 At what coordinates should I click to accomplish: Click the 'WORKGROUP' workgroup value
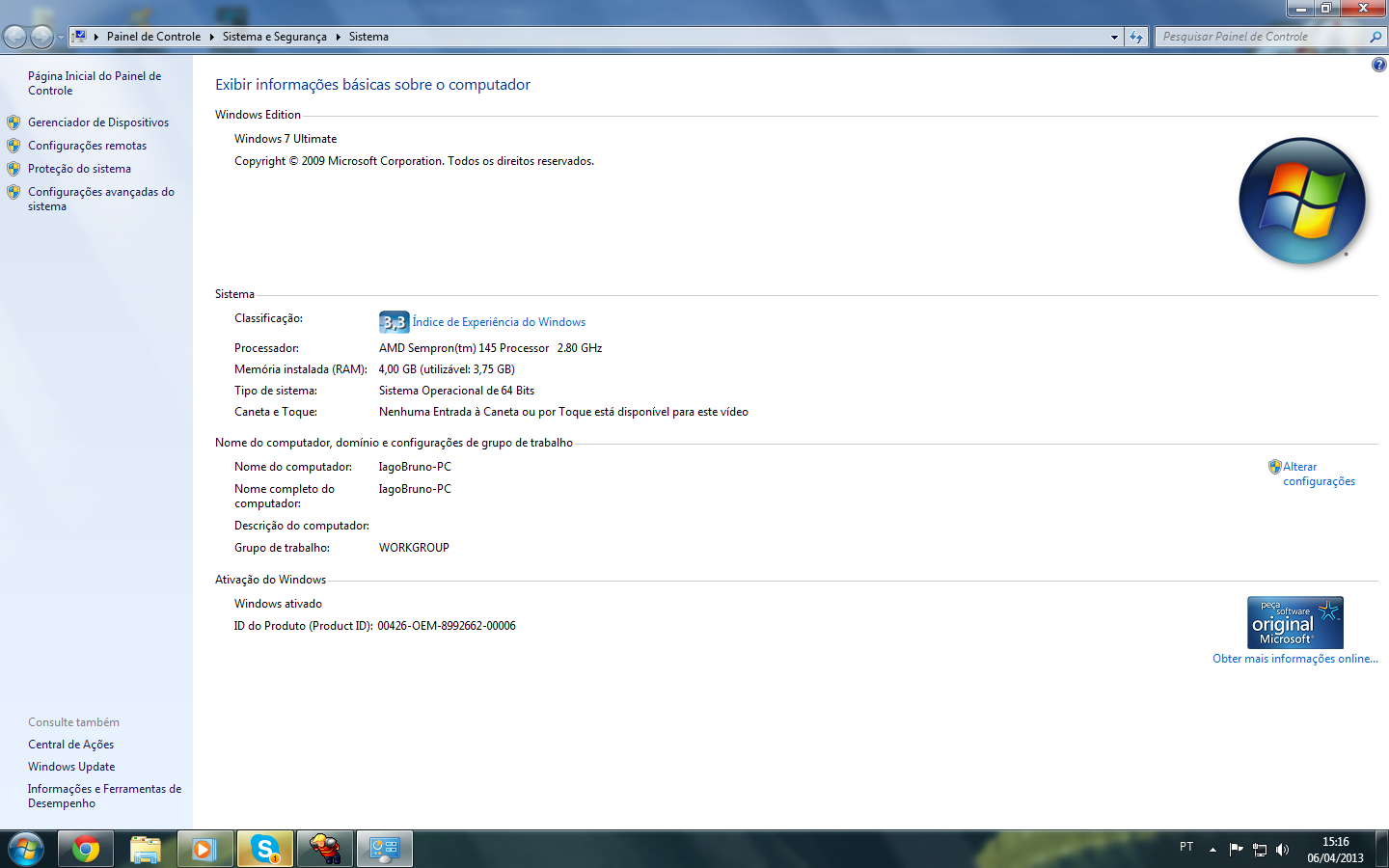pyautogui.click(x=414, y=548)
